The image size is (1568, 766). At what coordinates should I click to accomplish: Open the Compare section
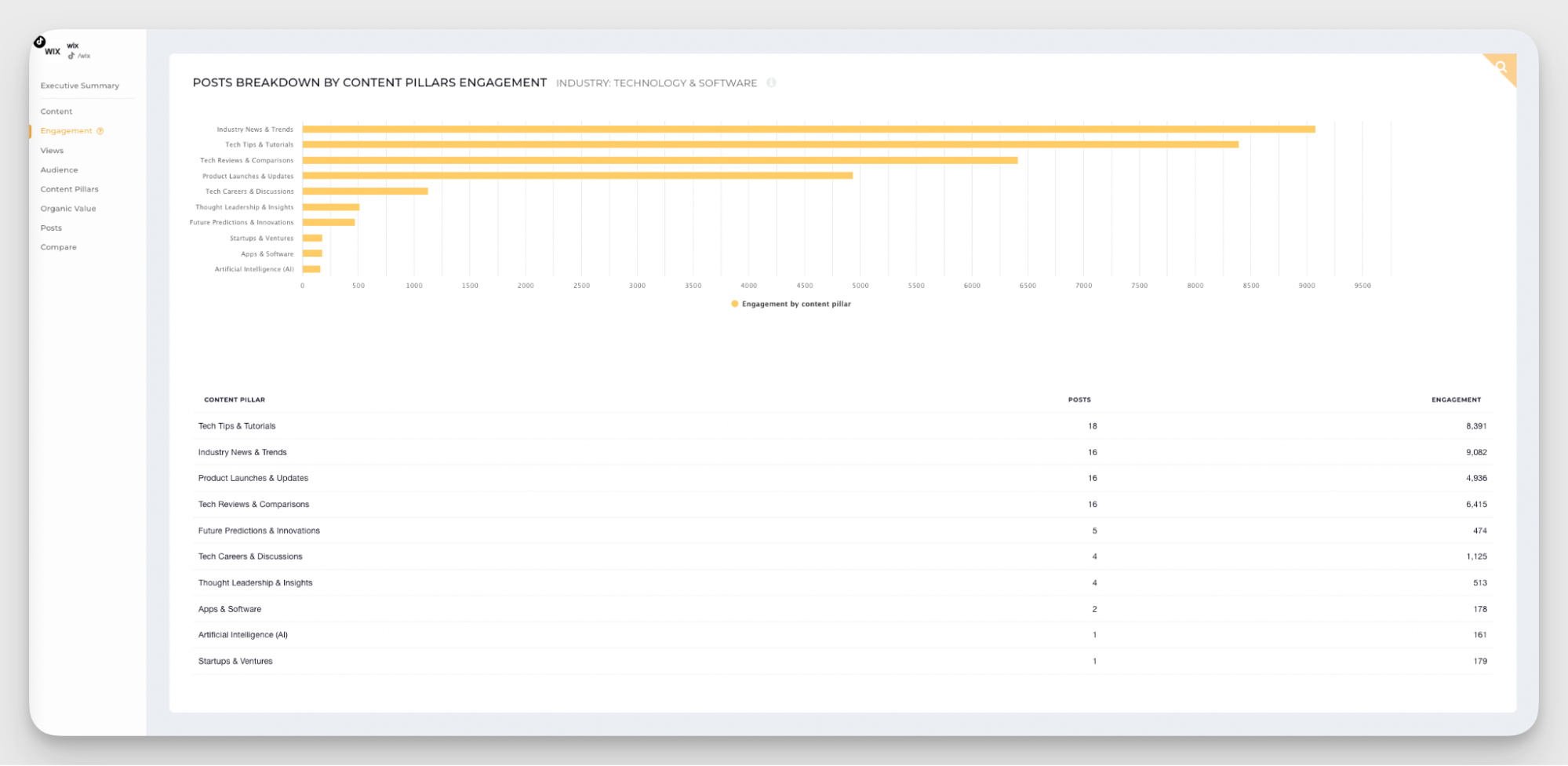58,246
